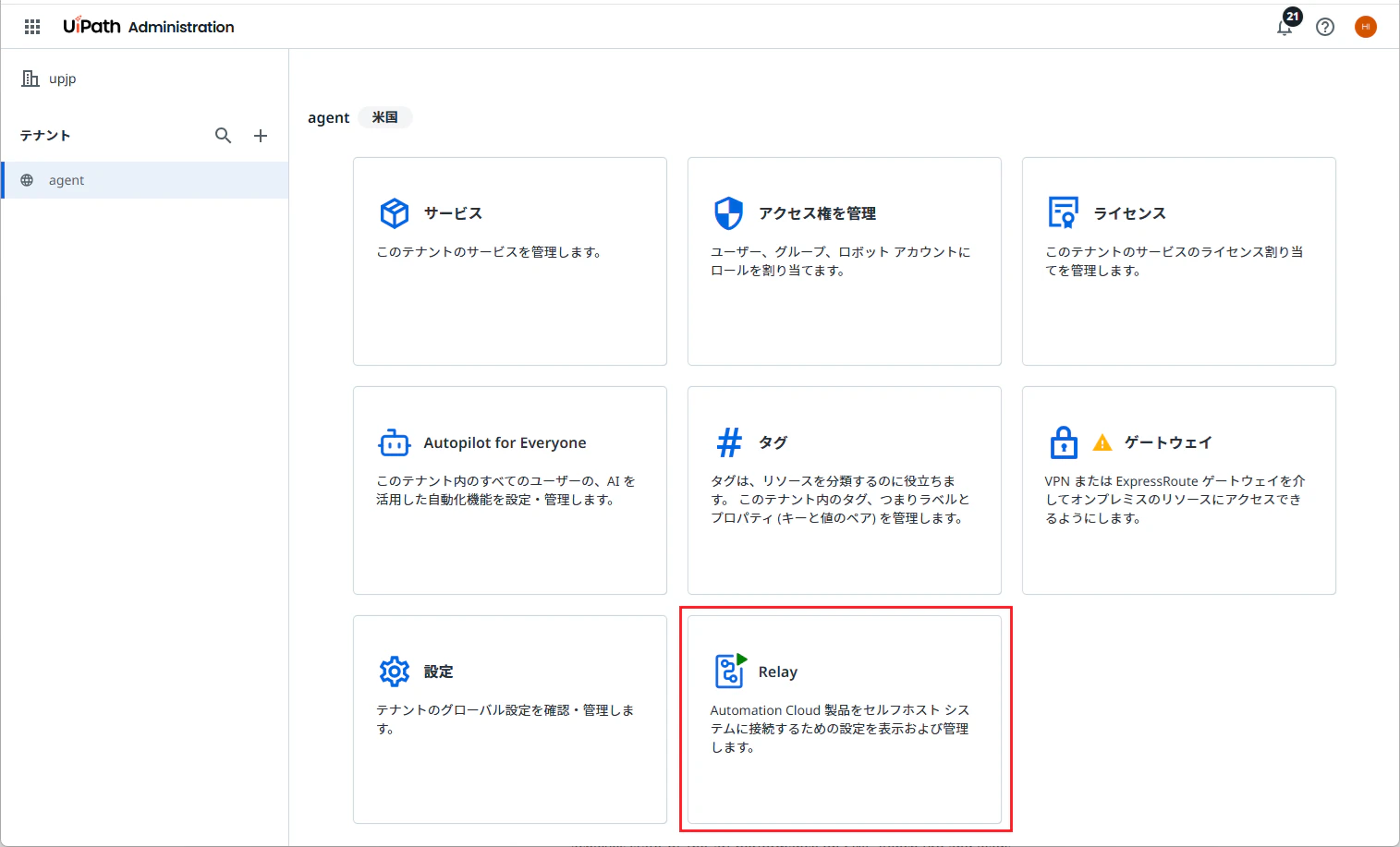Click the UiPath logo
The width and height of the screenshot is (1400, 847).
pos(91,26)
